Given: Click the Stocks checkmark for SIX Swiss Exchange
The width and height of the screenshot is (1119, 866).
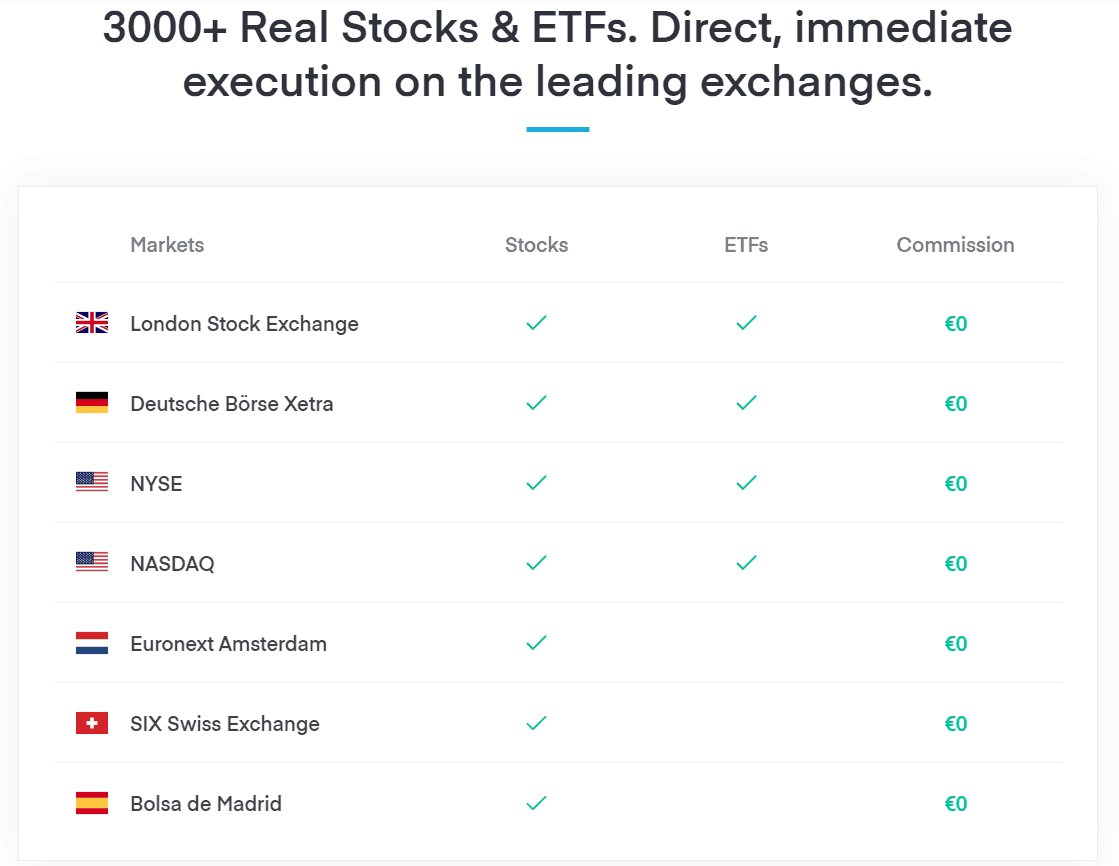Looking at the screenshot, I should pyautogui.click(x=537, y=723).
